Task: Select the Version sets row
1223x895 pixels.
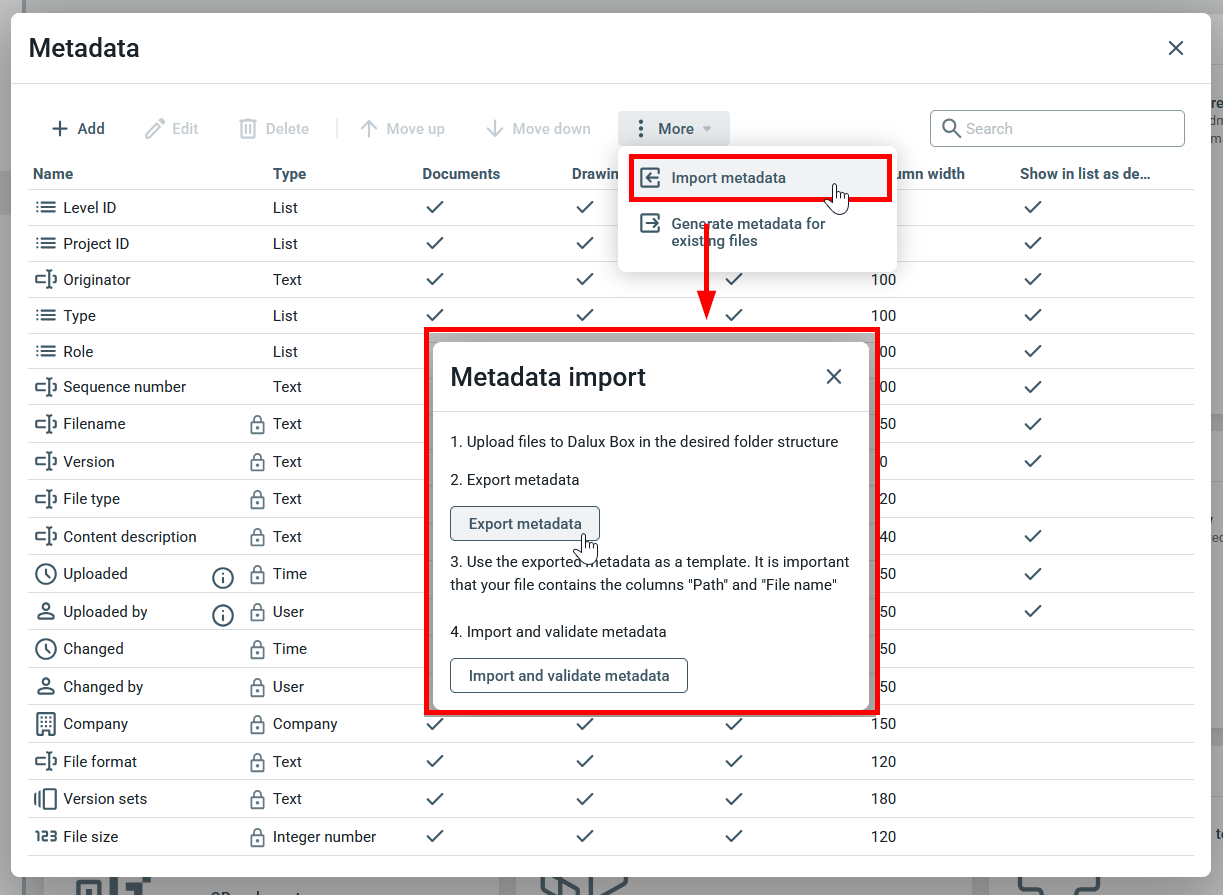Action: click(x=105, y=799)
